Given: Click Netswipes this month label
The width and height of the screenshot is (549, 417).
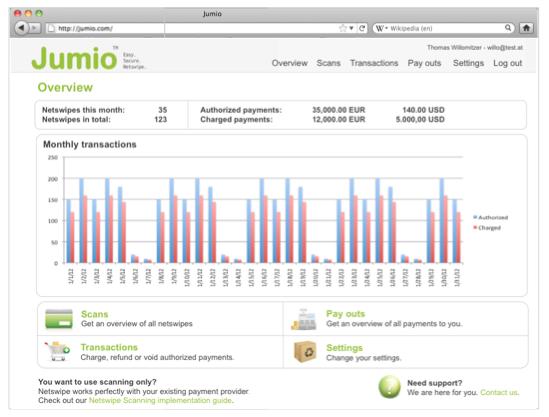Looking at the screenshot, I should point(83,110).
